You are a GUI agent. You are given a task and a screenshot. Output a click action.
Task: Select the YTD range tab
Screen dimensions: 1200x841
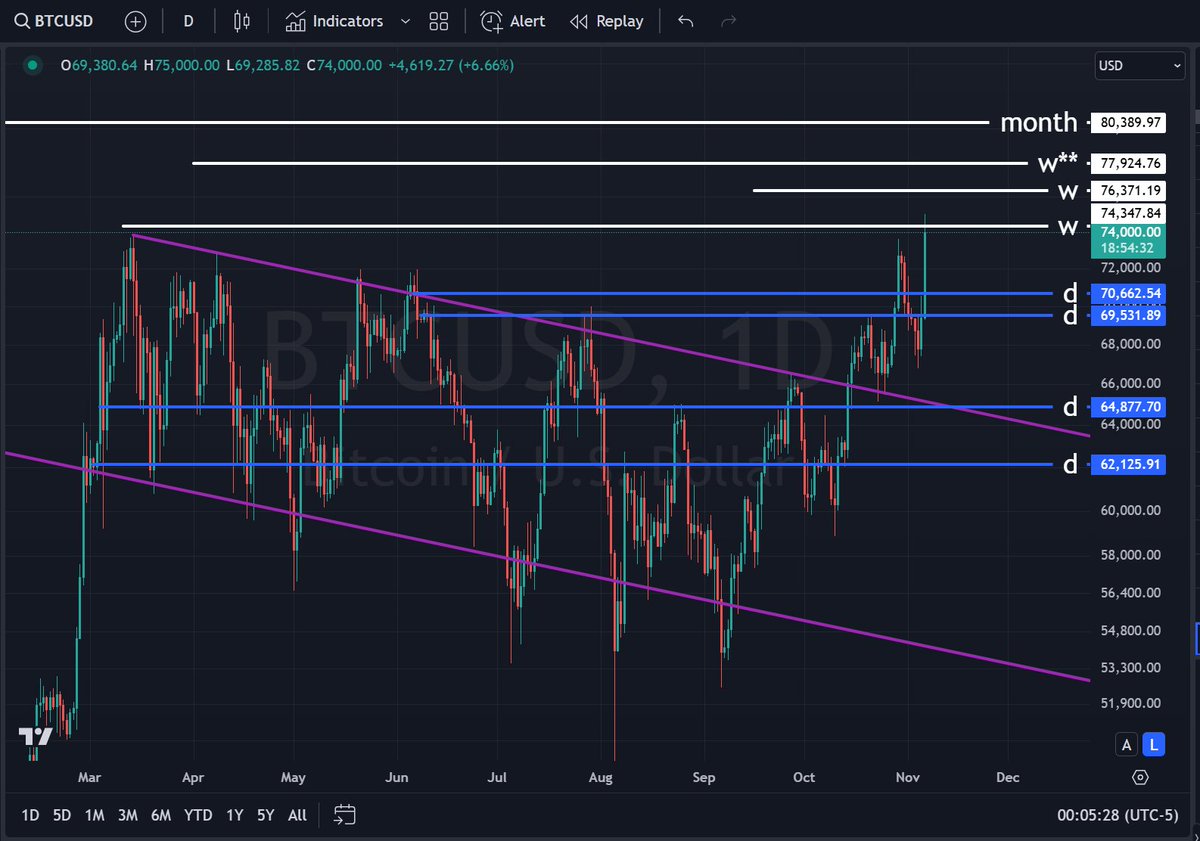[198, 815]
